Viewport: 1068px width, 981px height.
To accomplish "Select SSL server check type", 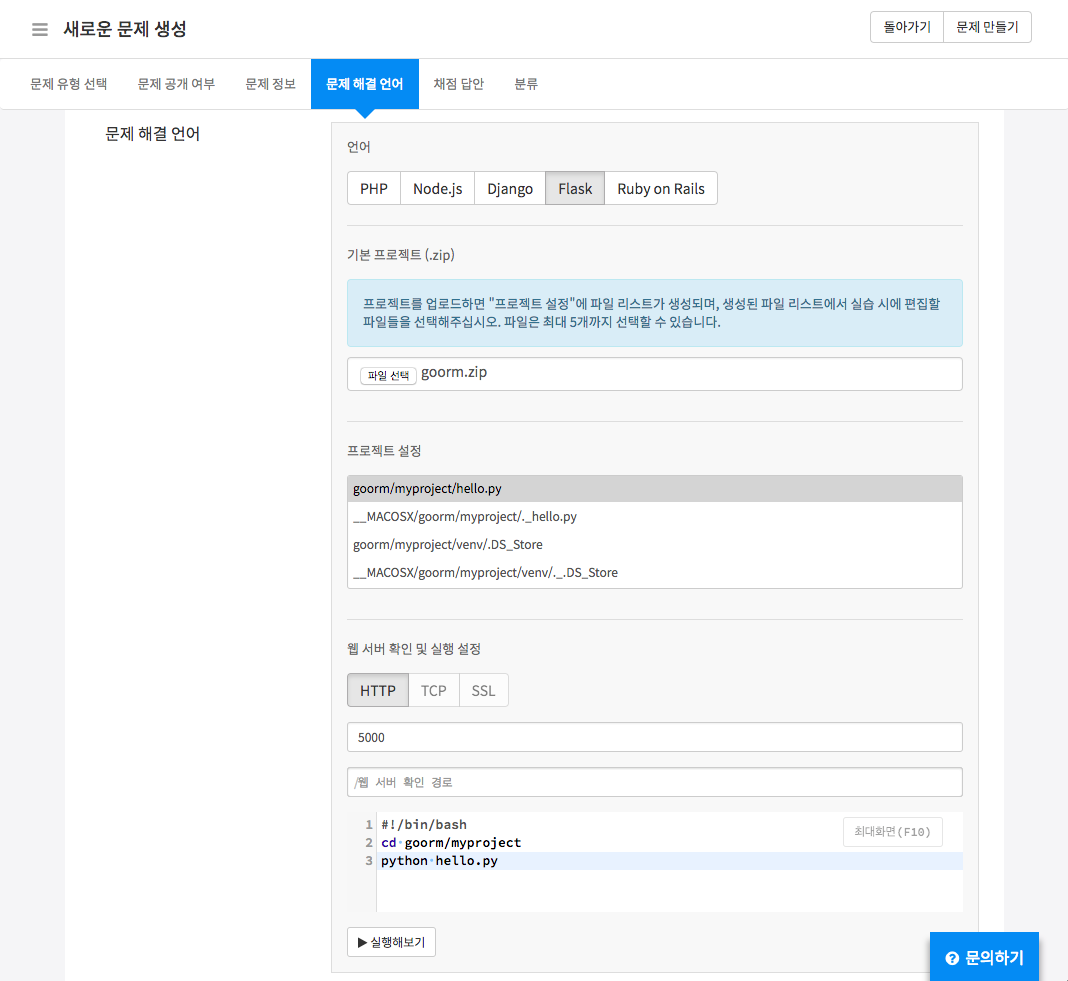I will [483, 690].
